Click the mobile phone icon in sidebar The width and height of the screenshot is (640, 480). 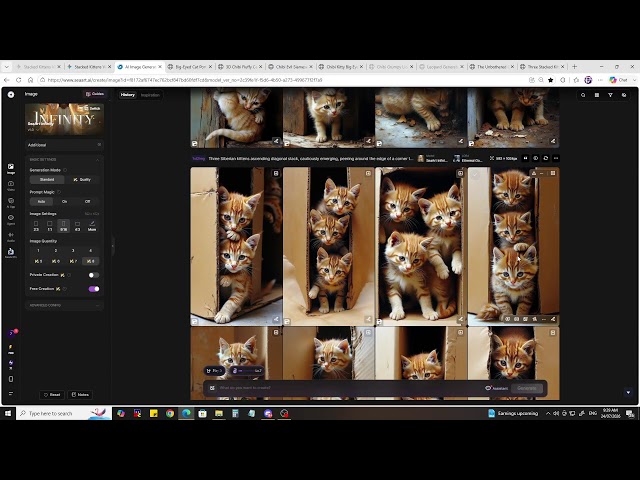(x=11, y=379)
